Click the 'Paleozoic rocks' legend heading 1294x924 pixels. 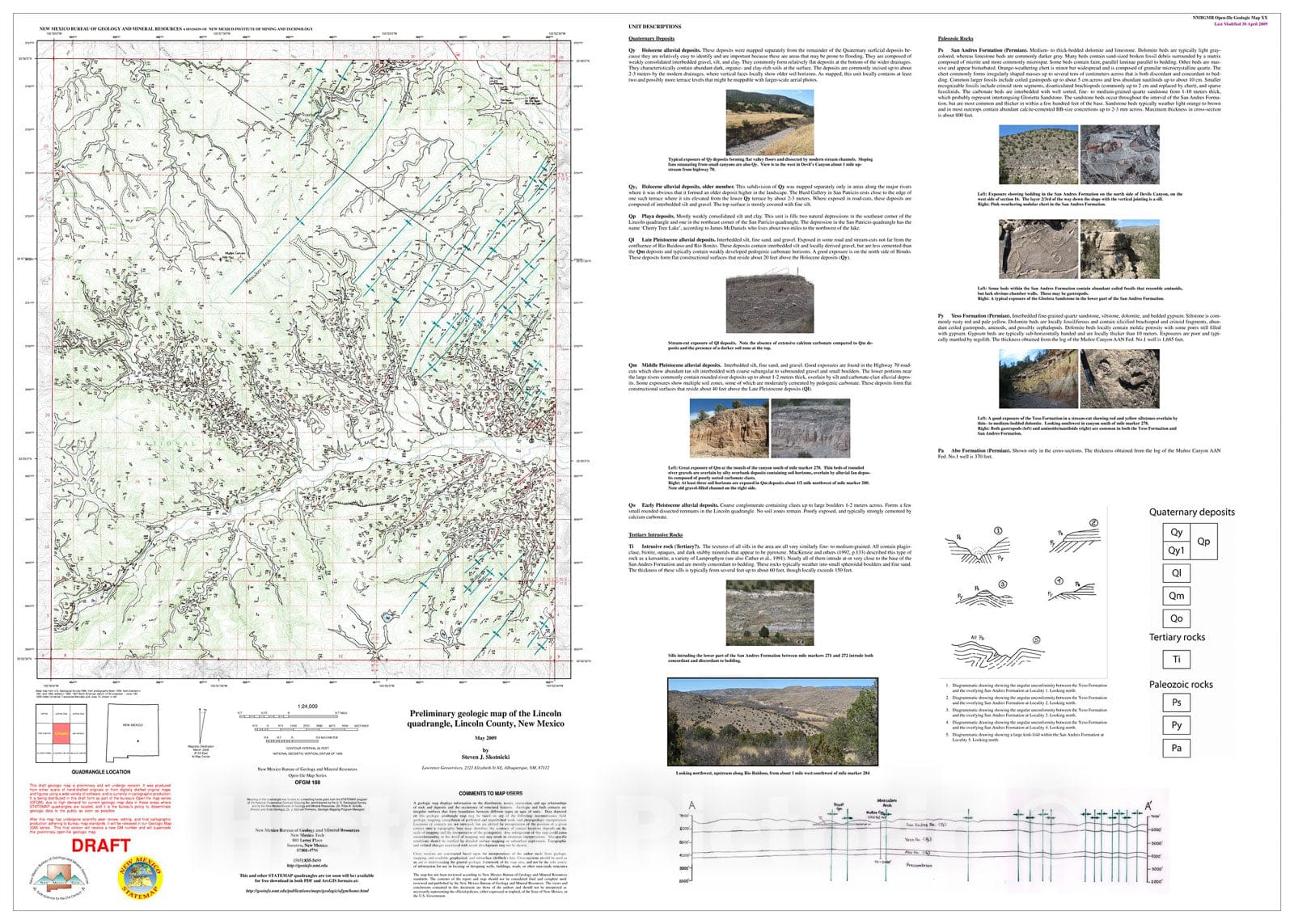coord(1181,684)
